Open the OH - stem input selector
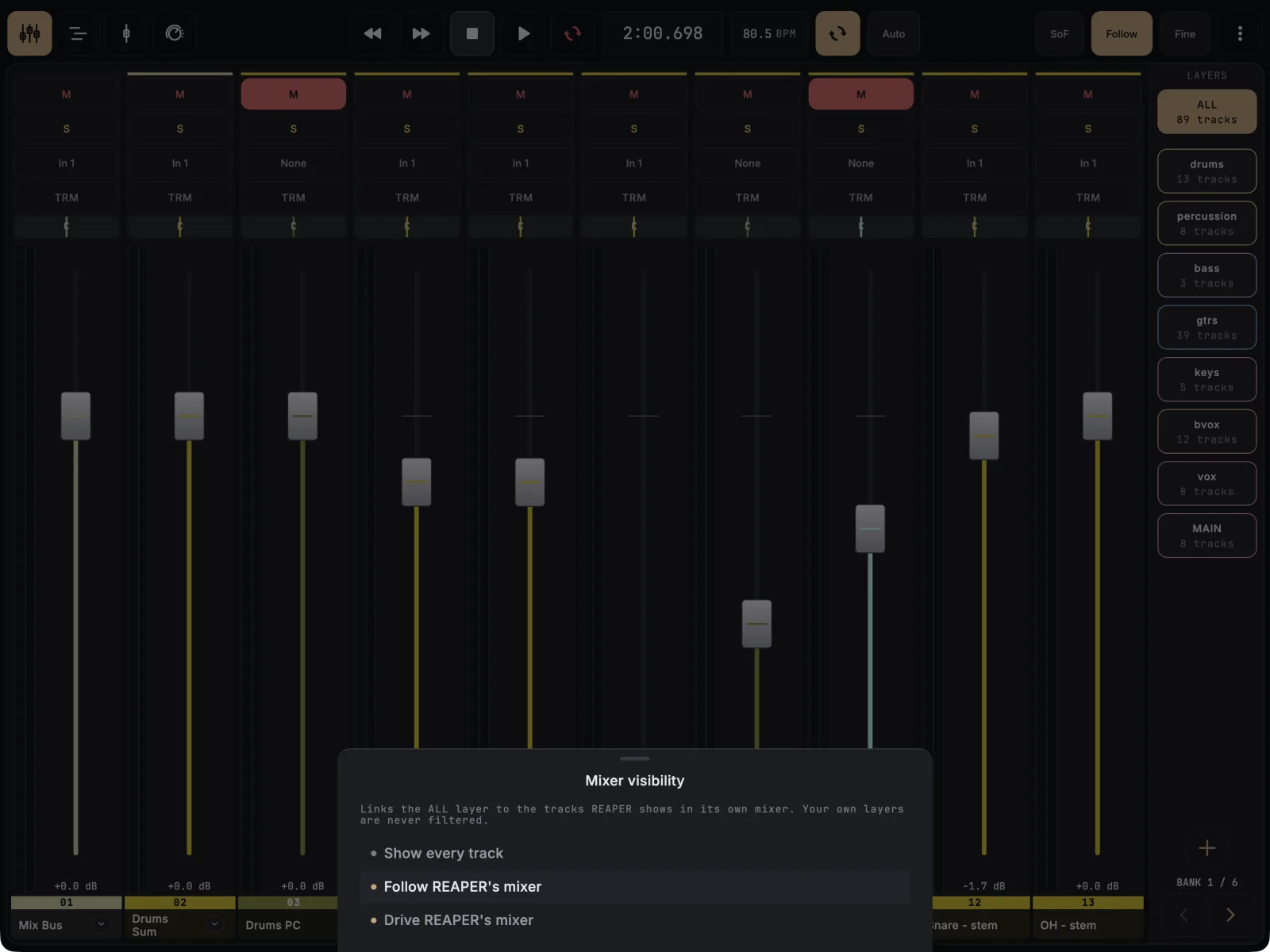1270x952 pixels. [x=1088, y=163]
